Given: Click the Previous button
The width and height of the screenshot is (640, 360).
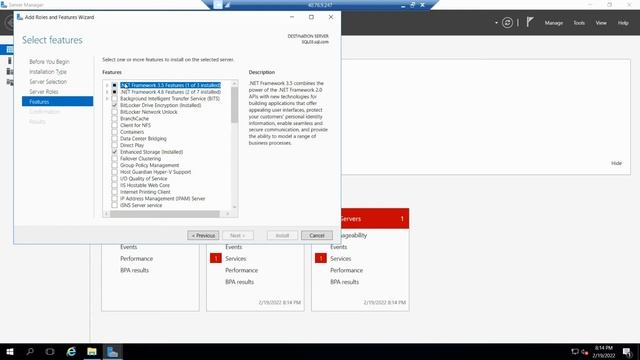Looking at the screenshot, I should pos(203,236).
